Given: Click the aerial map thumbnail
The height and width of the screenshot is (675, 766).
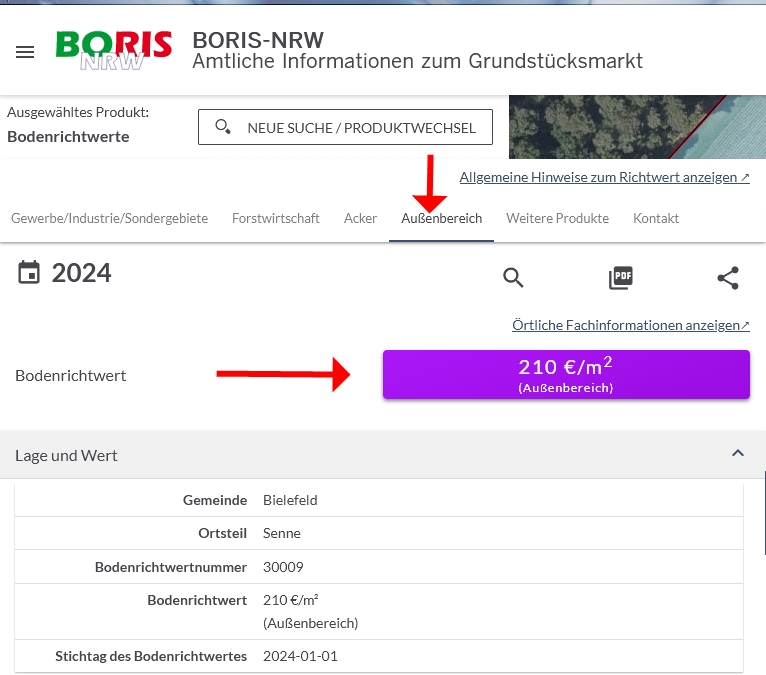Looking at the screenshot, I should coord(637,127).
